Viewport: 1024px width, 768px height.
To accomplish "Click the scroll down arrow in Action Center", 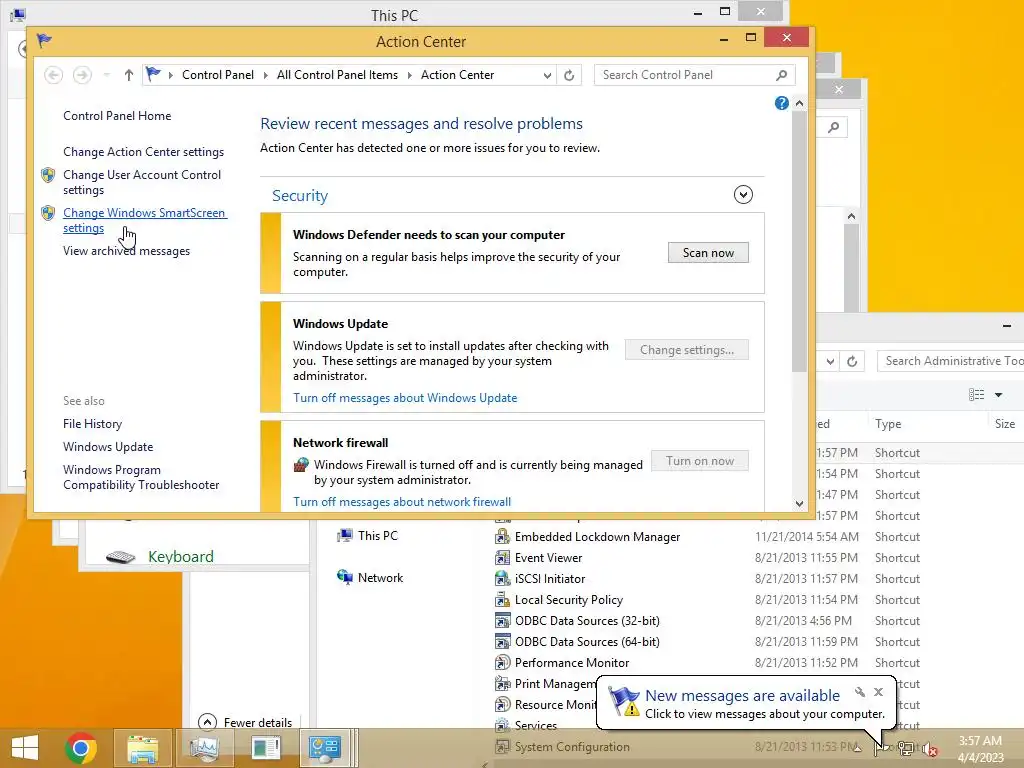I will [x=799, y=504].
